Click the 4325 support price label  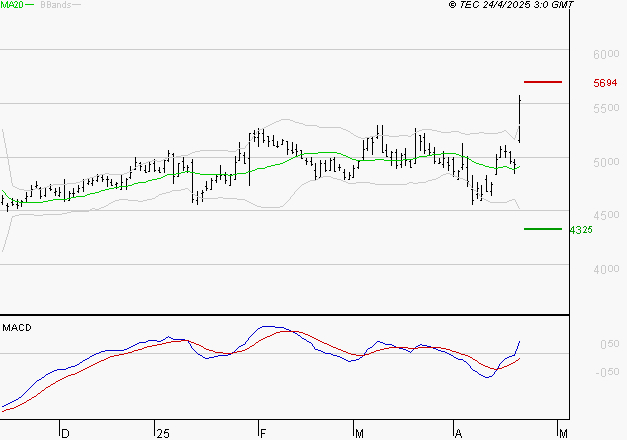(x=581, y=230)
